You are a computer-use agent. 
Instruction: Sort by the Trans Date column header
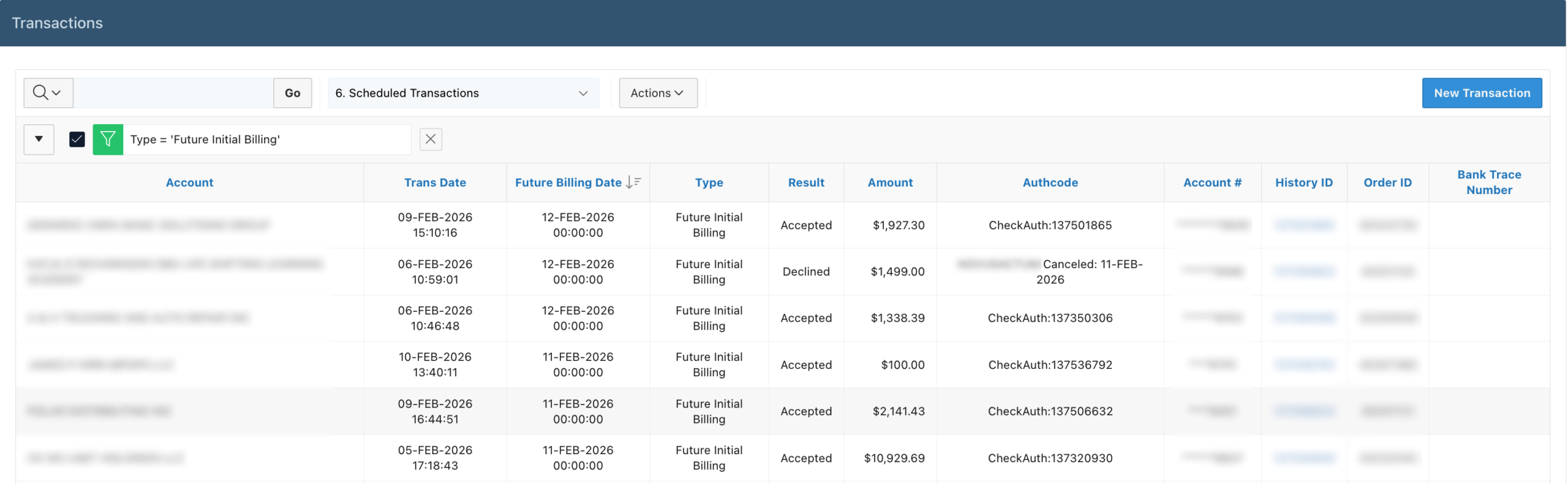pyautogui.click(x=435, y=182)
